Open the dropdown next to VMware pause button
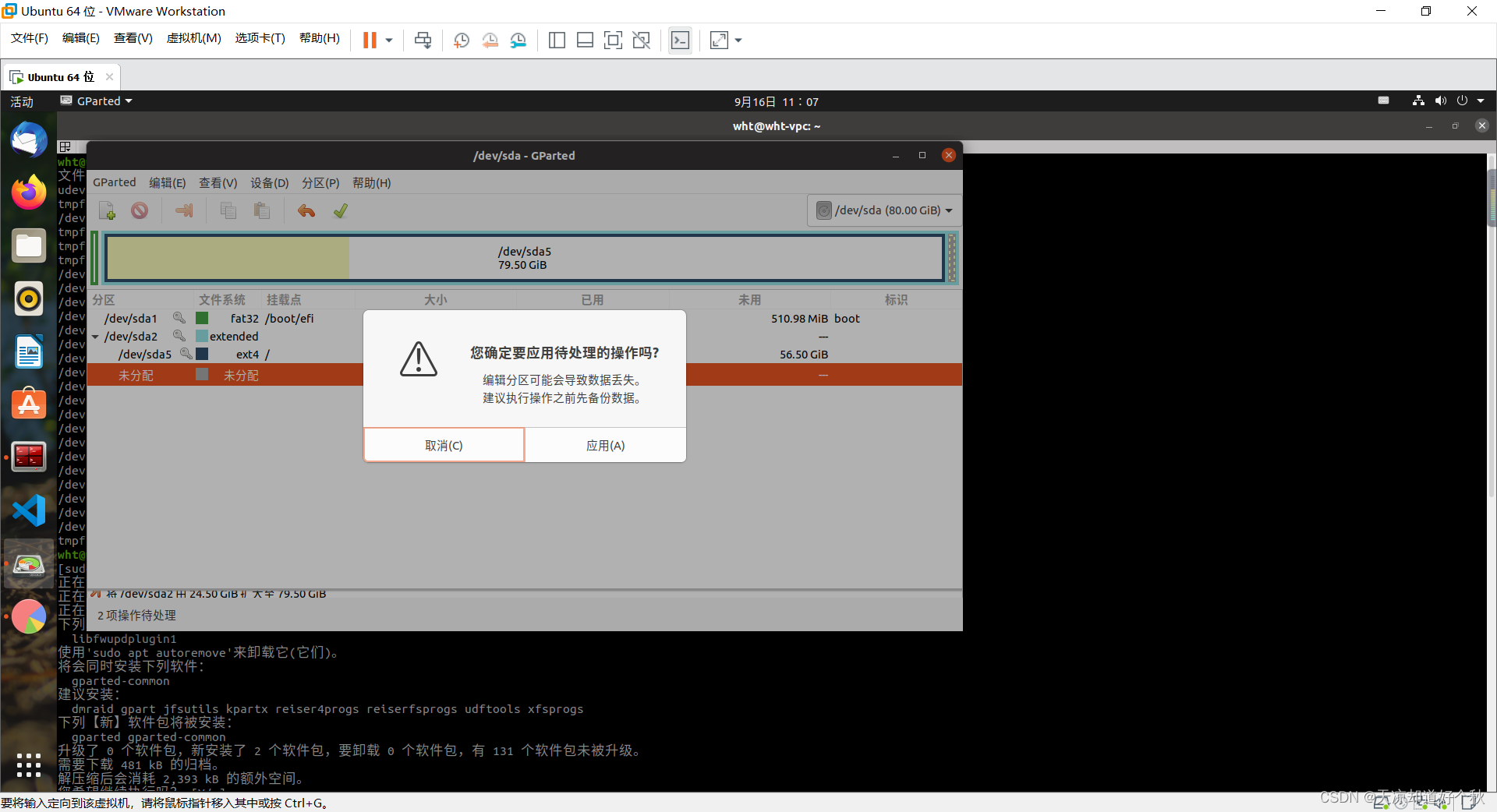Viewport: 1497px width, 812px height. (388, 41)
